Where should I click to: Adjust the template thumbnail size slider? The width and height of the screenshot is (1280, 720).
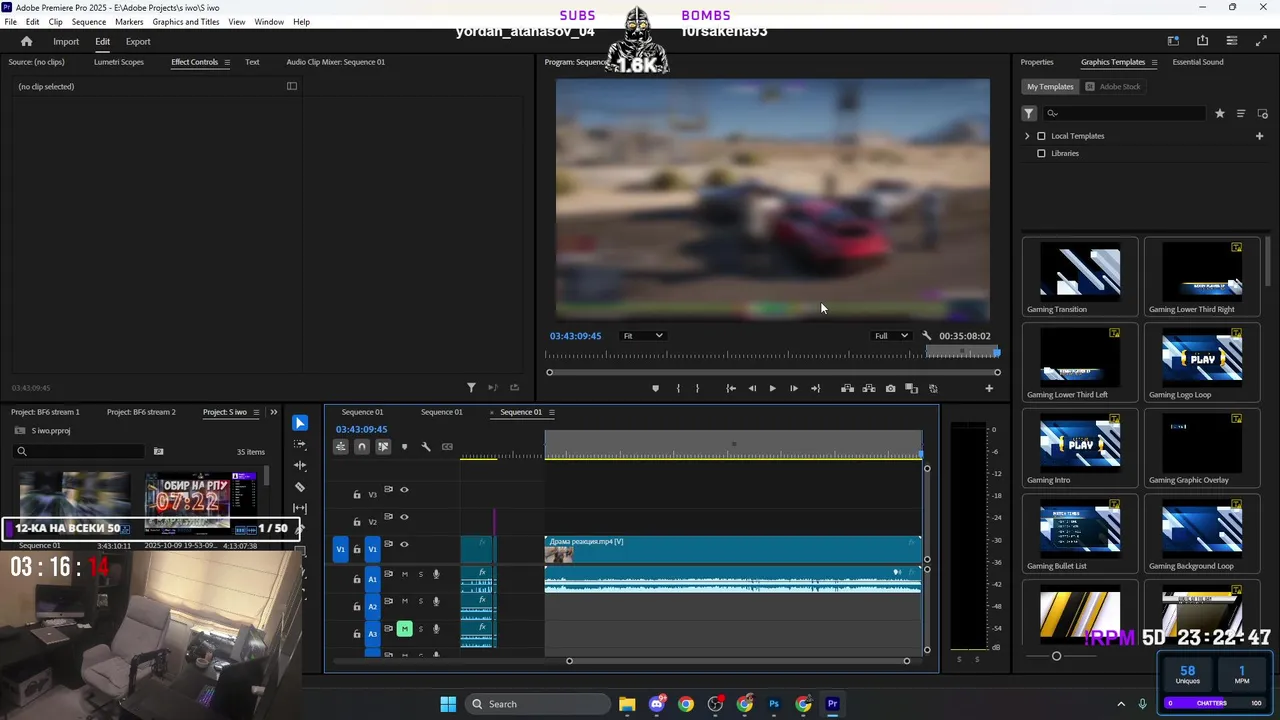pyautogui.click(x=1057, y=656)
